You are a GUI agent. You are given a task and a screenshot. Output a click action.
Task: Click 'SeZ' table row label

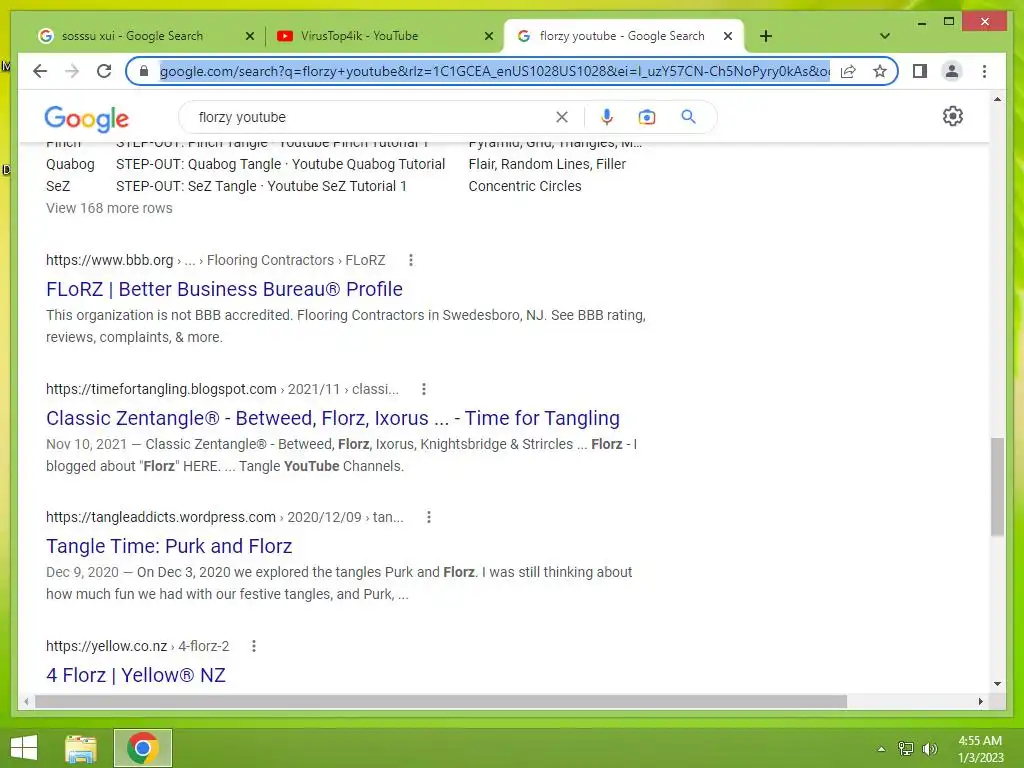click(57, 186)
